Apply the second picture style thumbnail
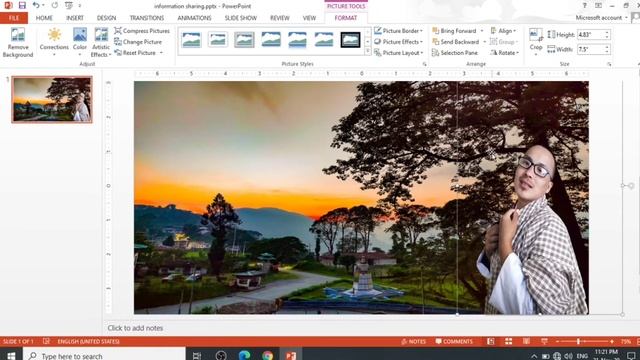 pos(218,40)
